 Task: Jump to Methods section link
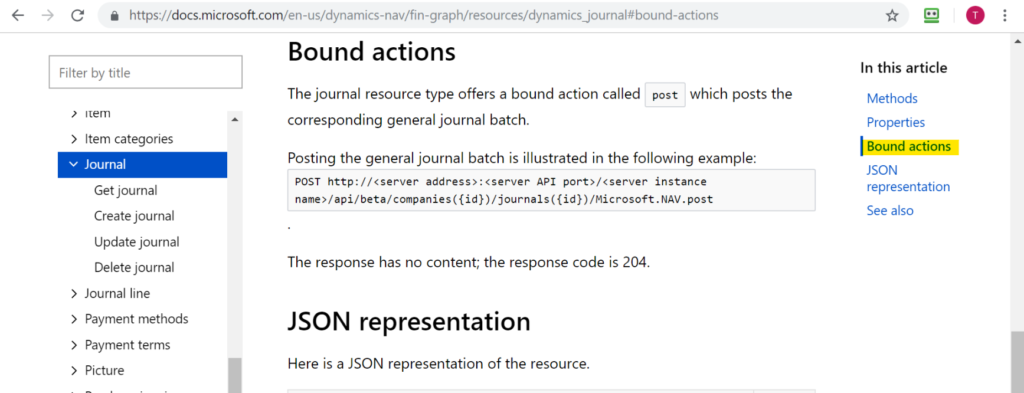click(892, 99)
